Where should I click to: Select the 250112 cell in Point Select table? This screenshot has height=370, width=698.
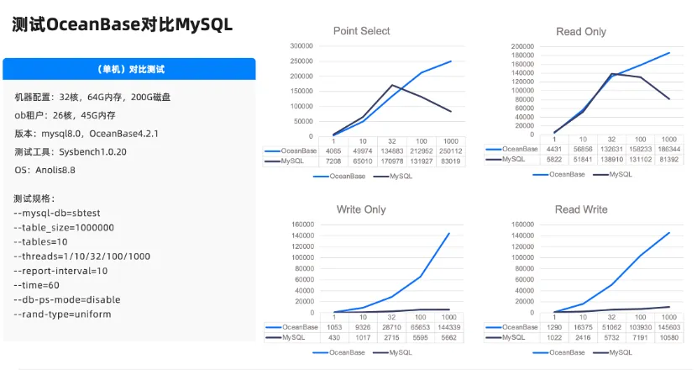click(450, 151)
